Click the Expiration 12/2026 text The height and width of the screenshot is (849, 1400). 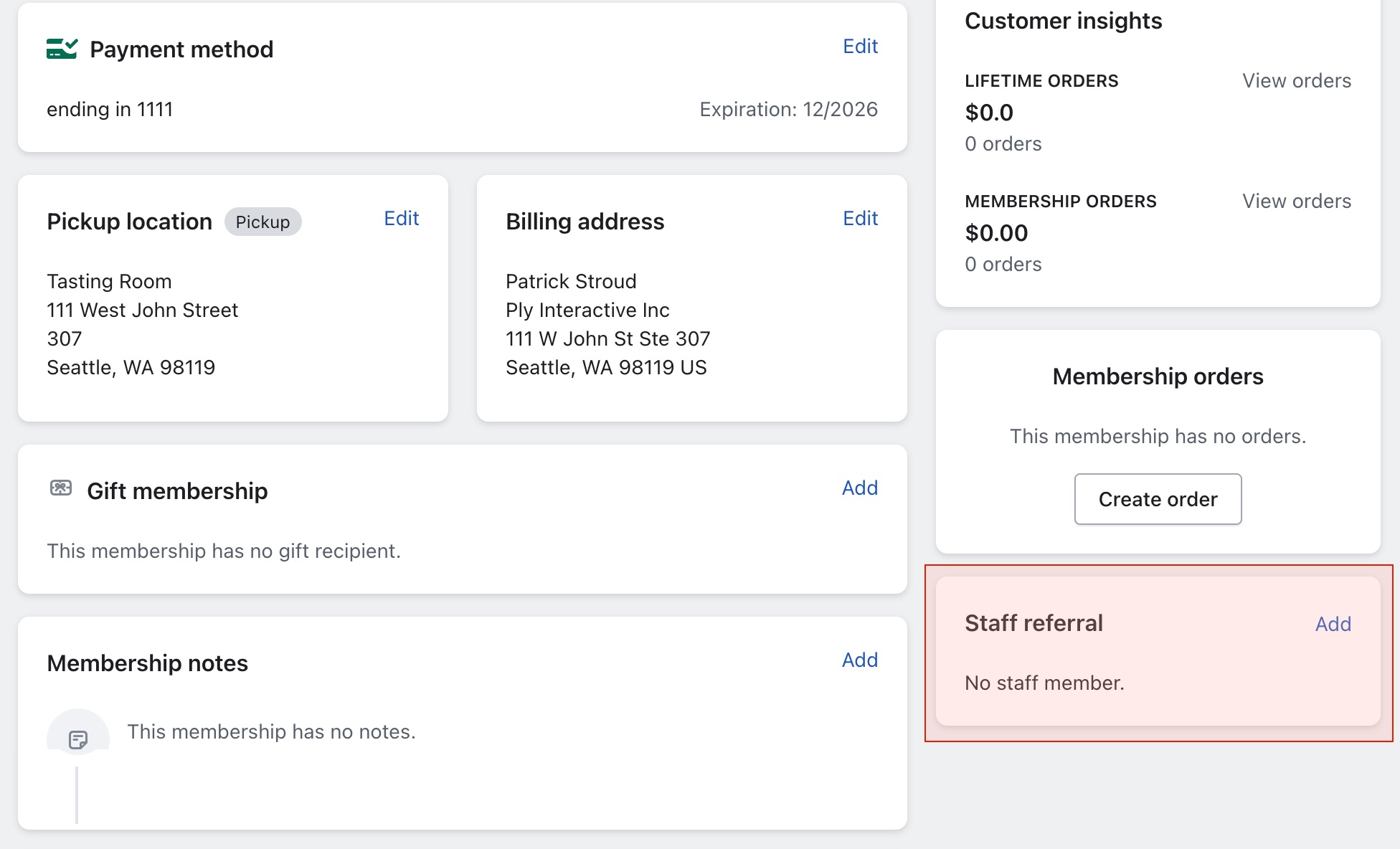coord(788,110)
